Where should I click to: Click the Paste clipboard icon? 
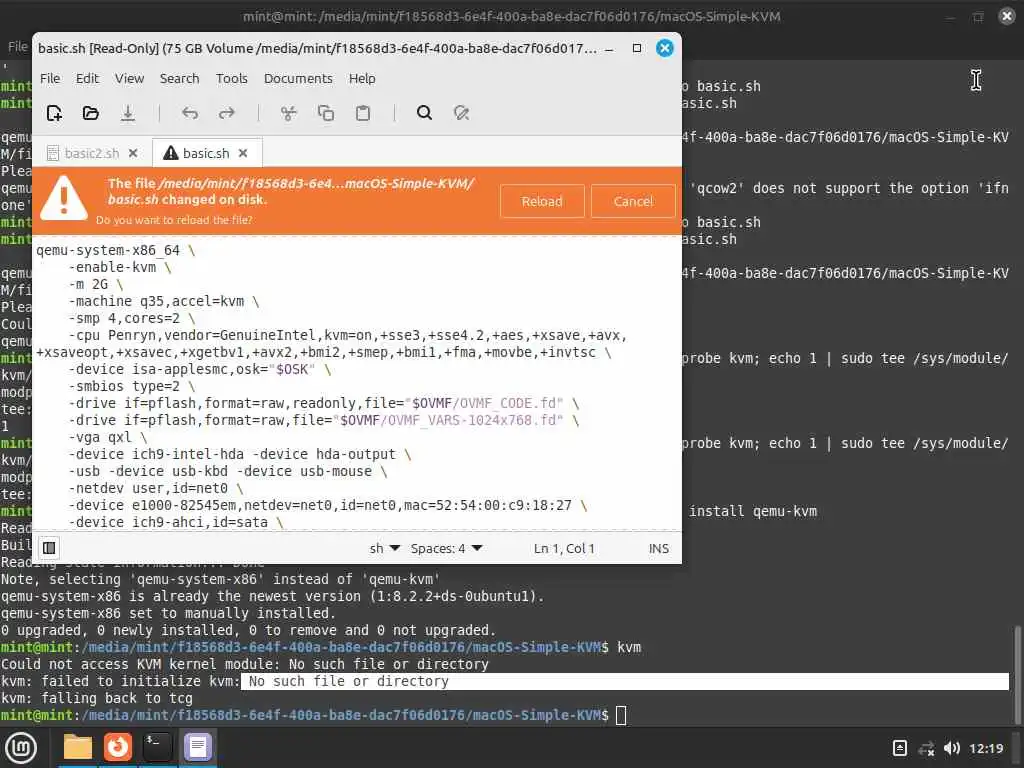click(362, 113)
